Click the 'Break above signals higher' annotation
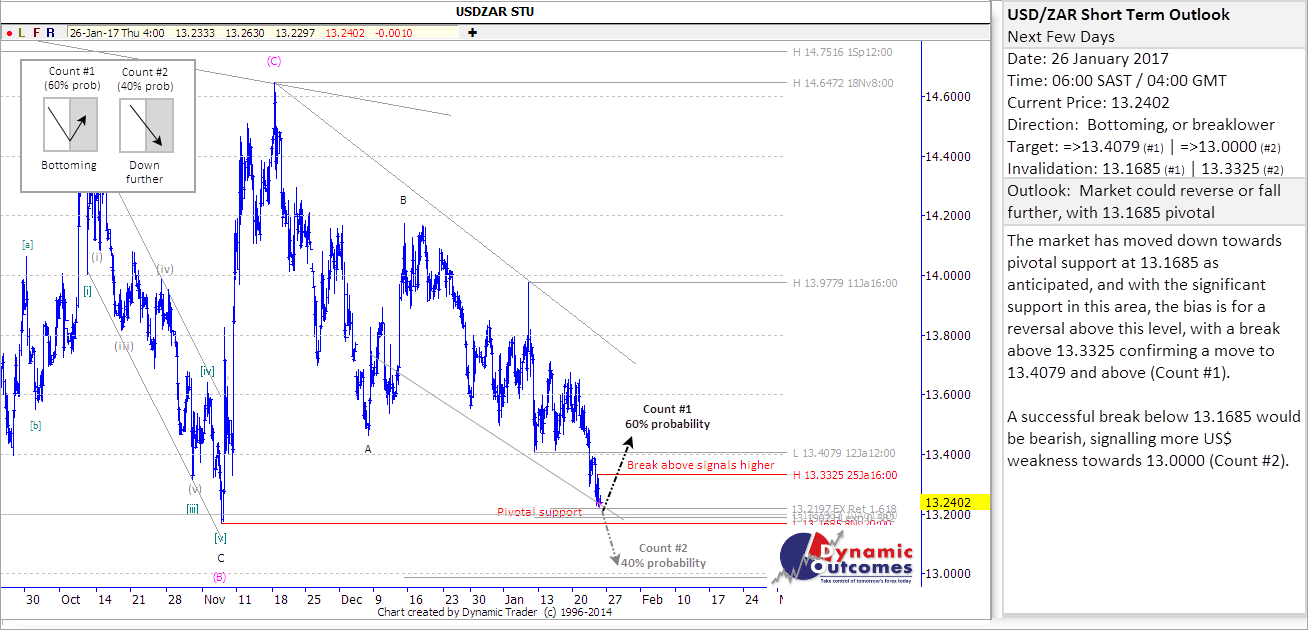 pos(701,466)
